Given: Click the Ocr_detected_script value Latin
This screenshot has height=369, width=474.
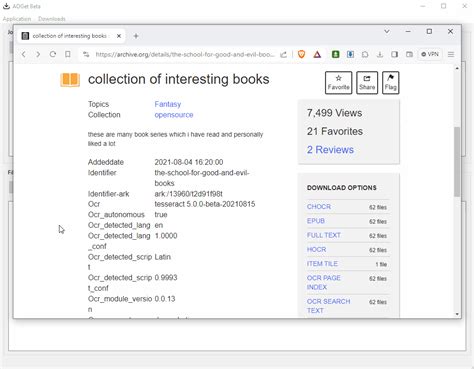Looking at the screenshot, I should [x=162, y=257].
